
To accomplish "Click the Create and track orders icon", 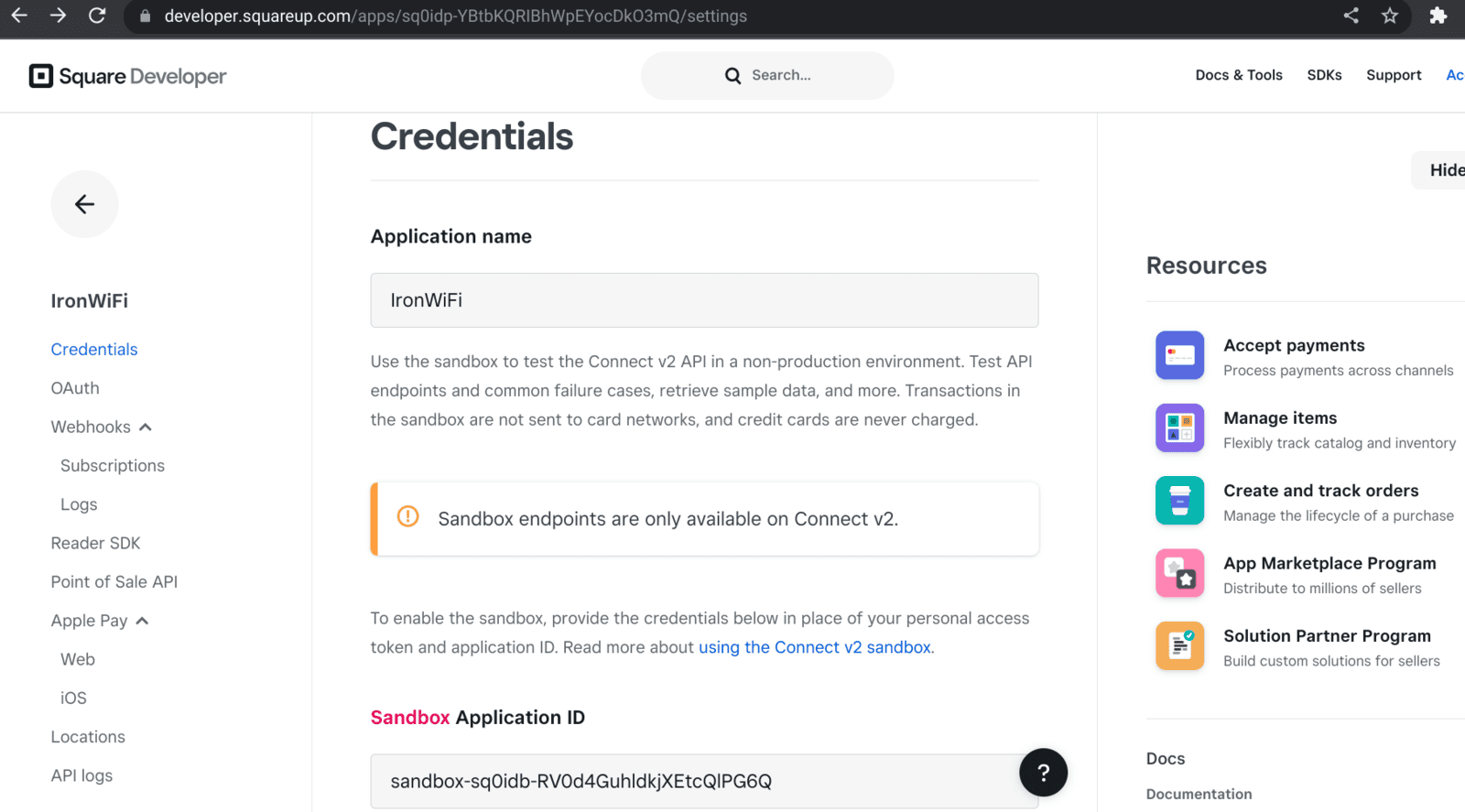I will tap(1179, 500).
